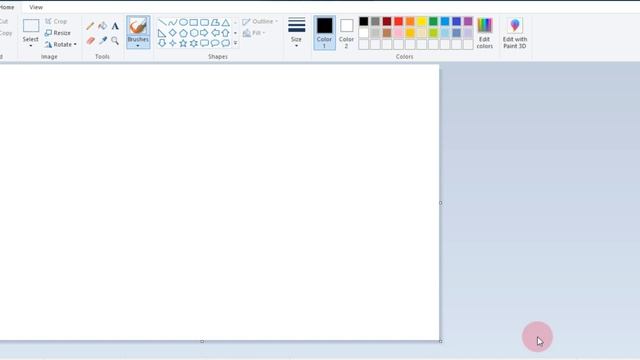
Task: Open the shape Fill dropdown
Action: tap(254, 33)
